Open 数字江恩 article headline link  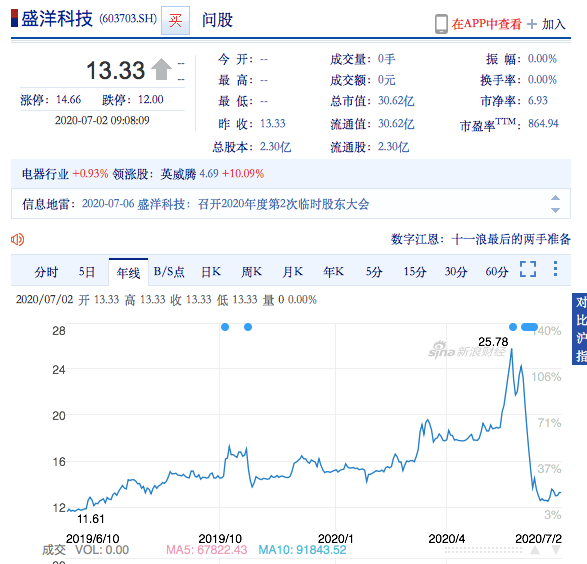481,239
